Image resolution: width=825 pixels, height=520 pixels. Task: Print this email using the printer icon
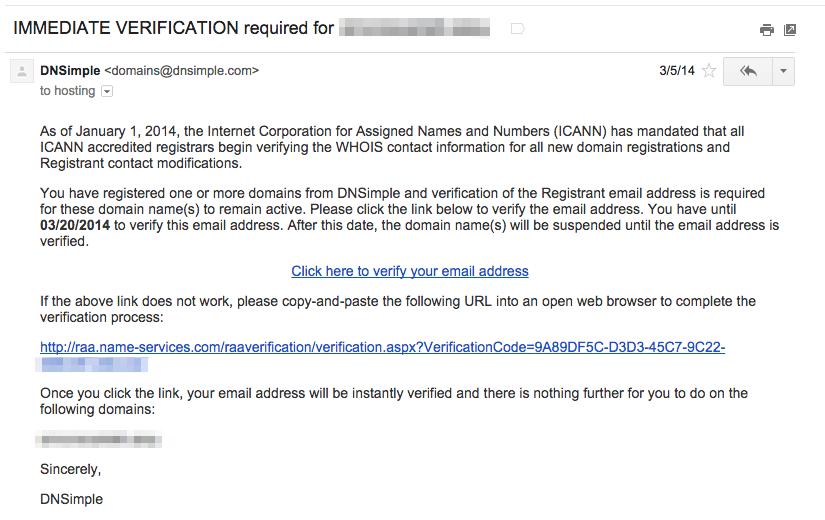click(767, 30)
